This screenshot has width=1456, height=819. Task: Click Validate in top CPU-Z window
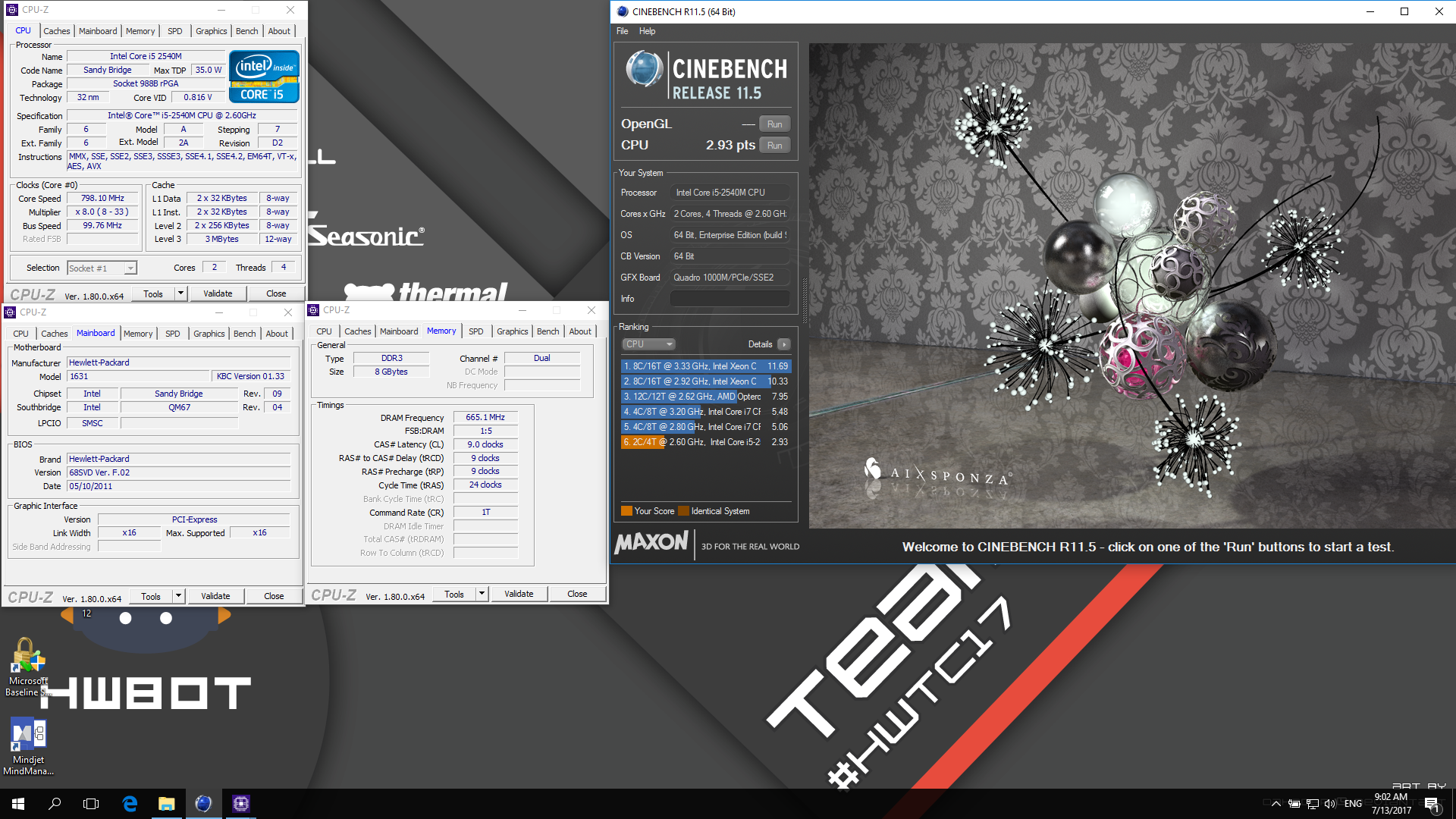pos(218,293)
